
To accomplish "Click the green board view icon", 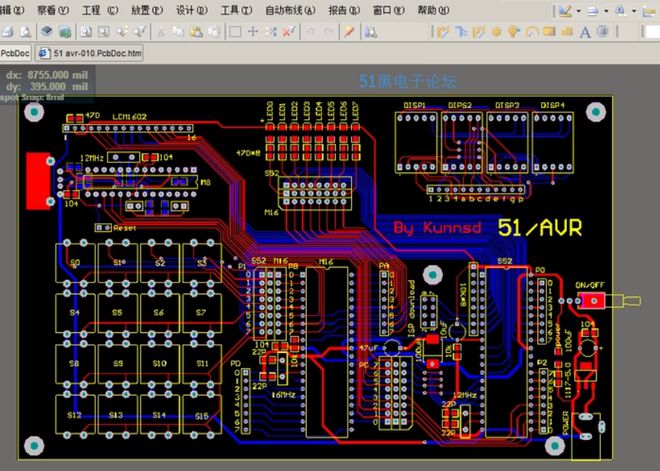I will tap(64, 32).
